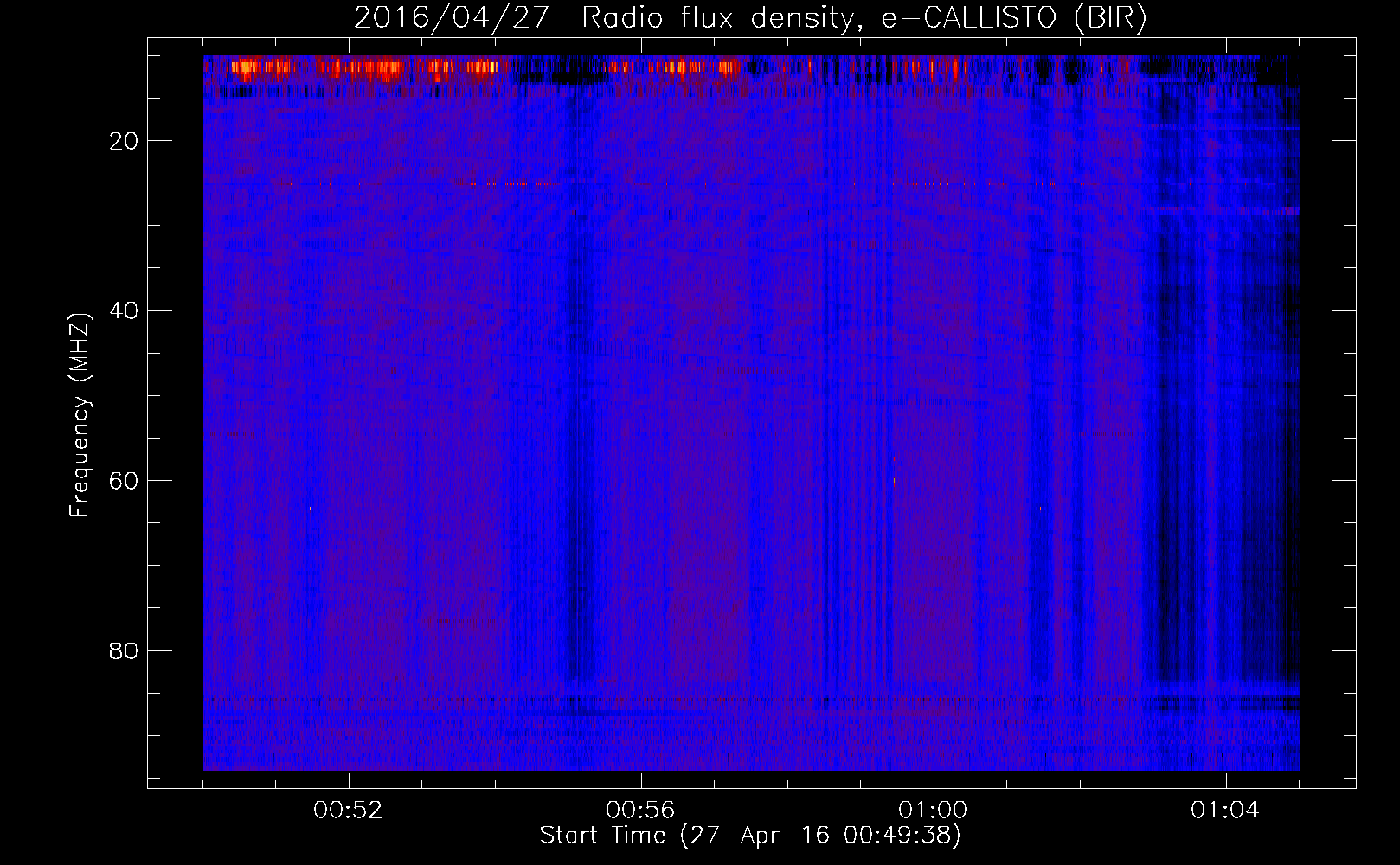1400x865 pixels.
Task: Click the 01:04 time tick label
Action: (x=1225, y=811)
